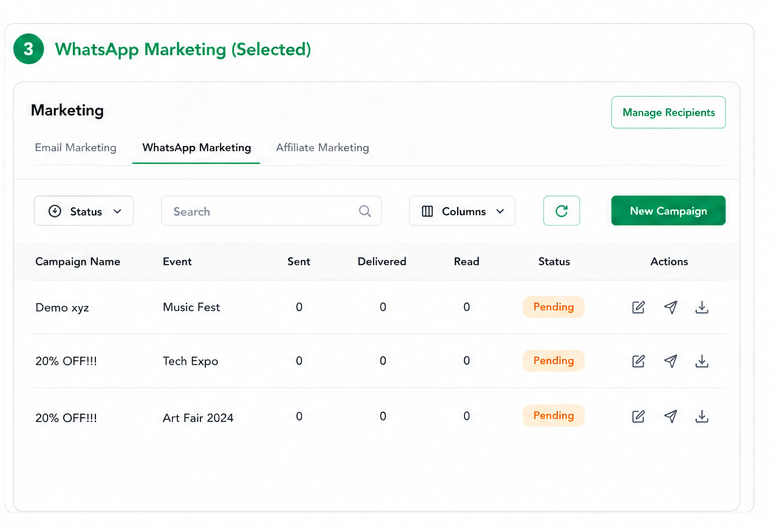Click the Delivered column header
This screenshot has height=525, width=773.
382,261
